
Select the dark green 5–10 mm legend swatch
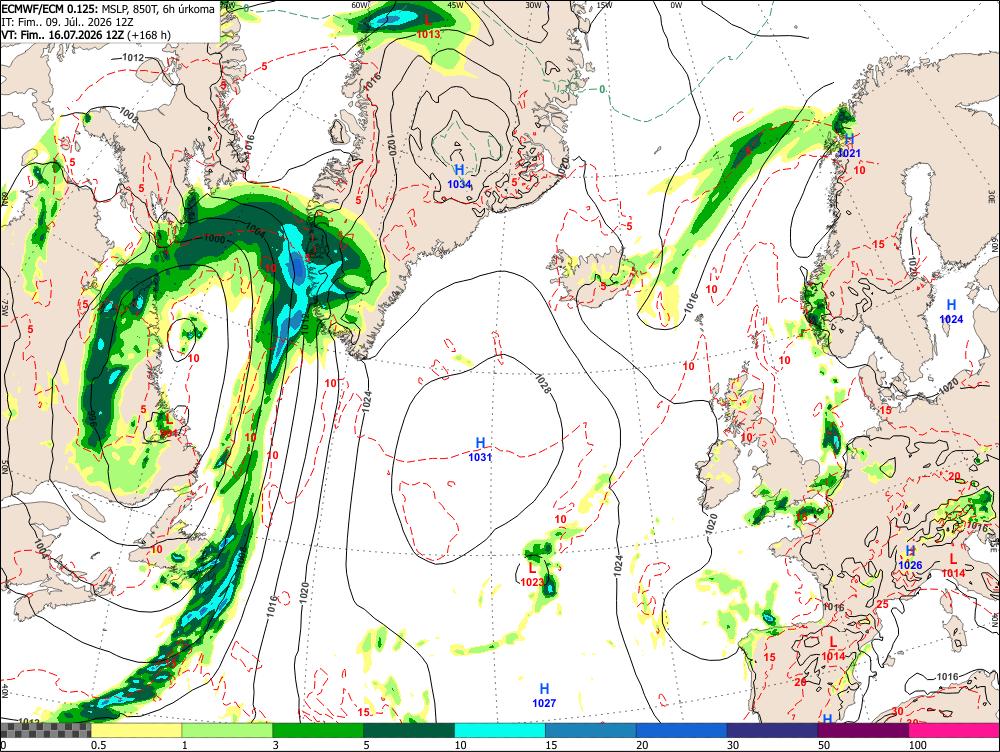click(x=409, y=730)
